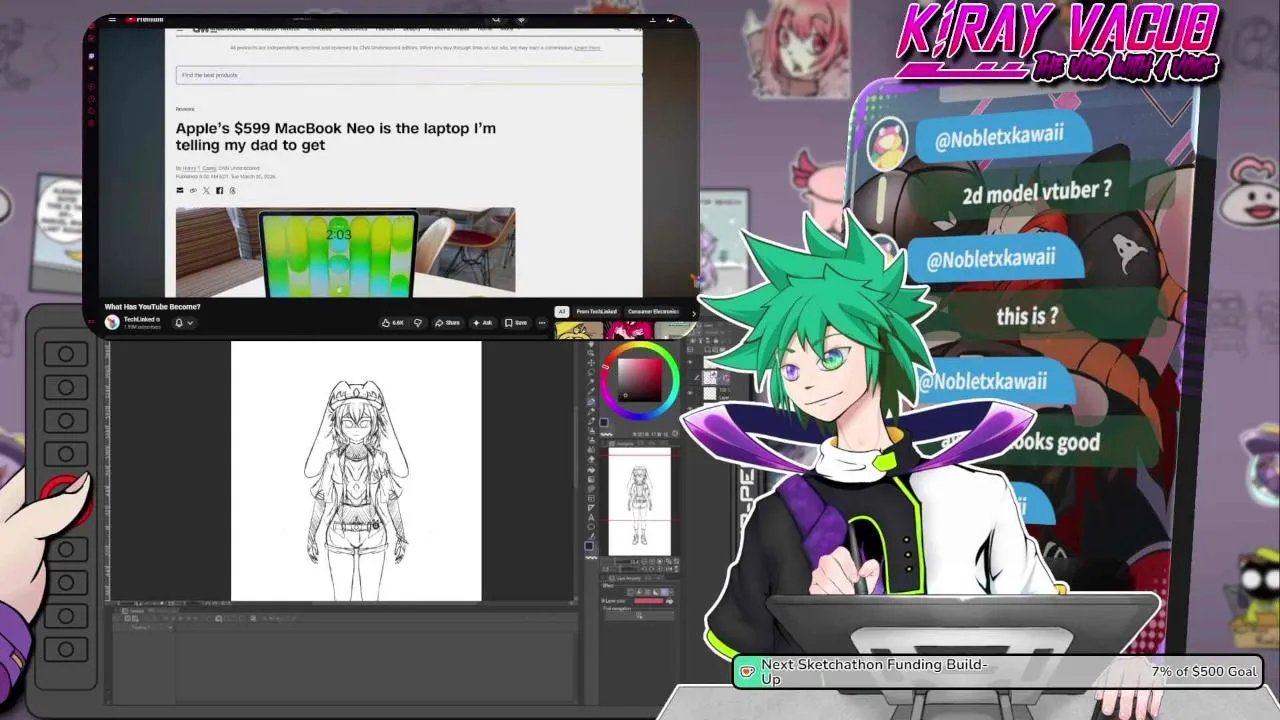Open YouTube search magnifier icon
The width and height of the screenshot is (1280, 720).
coord(496,19)
